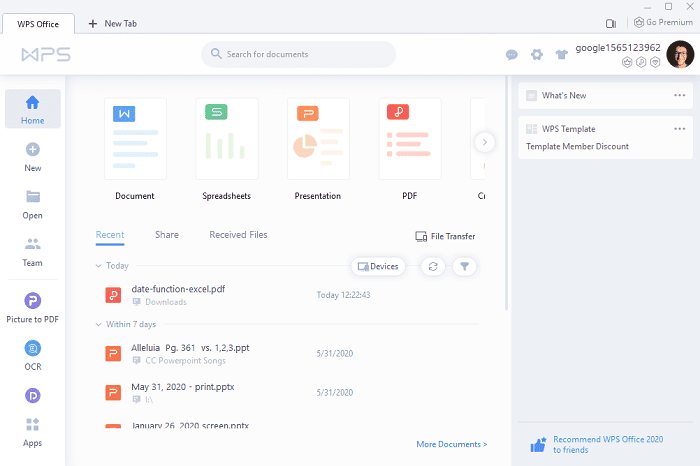Open the What's New panel options menu

click(679, 95)
